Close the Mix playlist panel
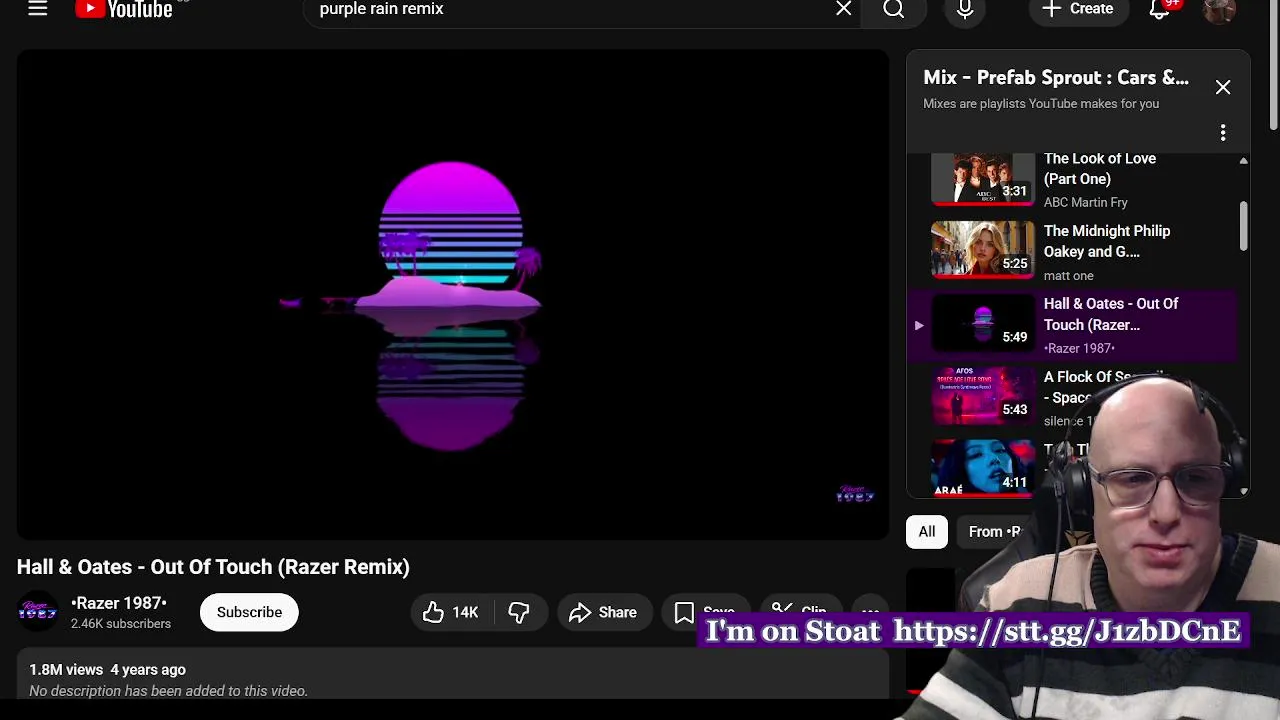 (1223, 87)
